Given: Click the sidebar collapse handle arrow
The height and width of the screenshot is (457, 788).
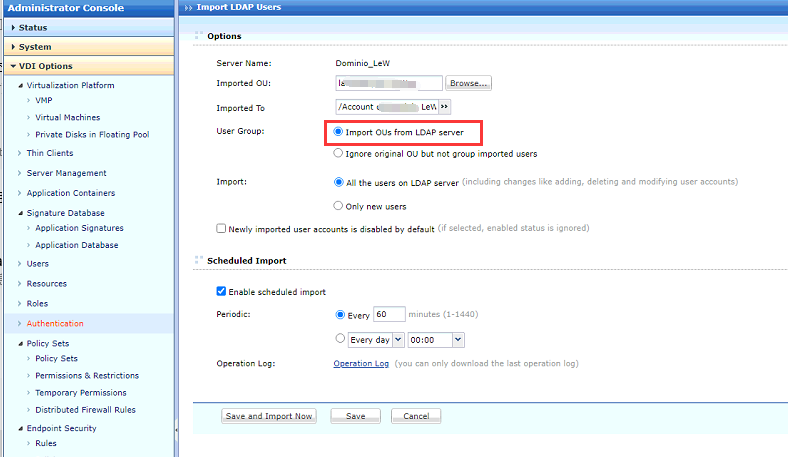Looking at the screenshot, I should tap(176, 430).
